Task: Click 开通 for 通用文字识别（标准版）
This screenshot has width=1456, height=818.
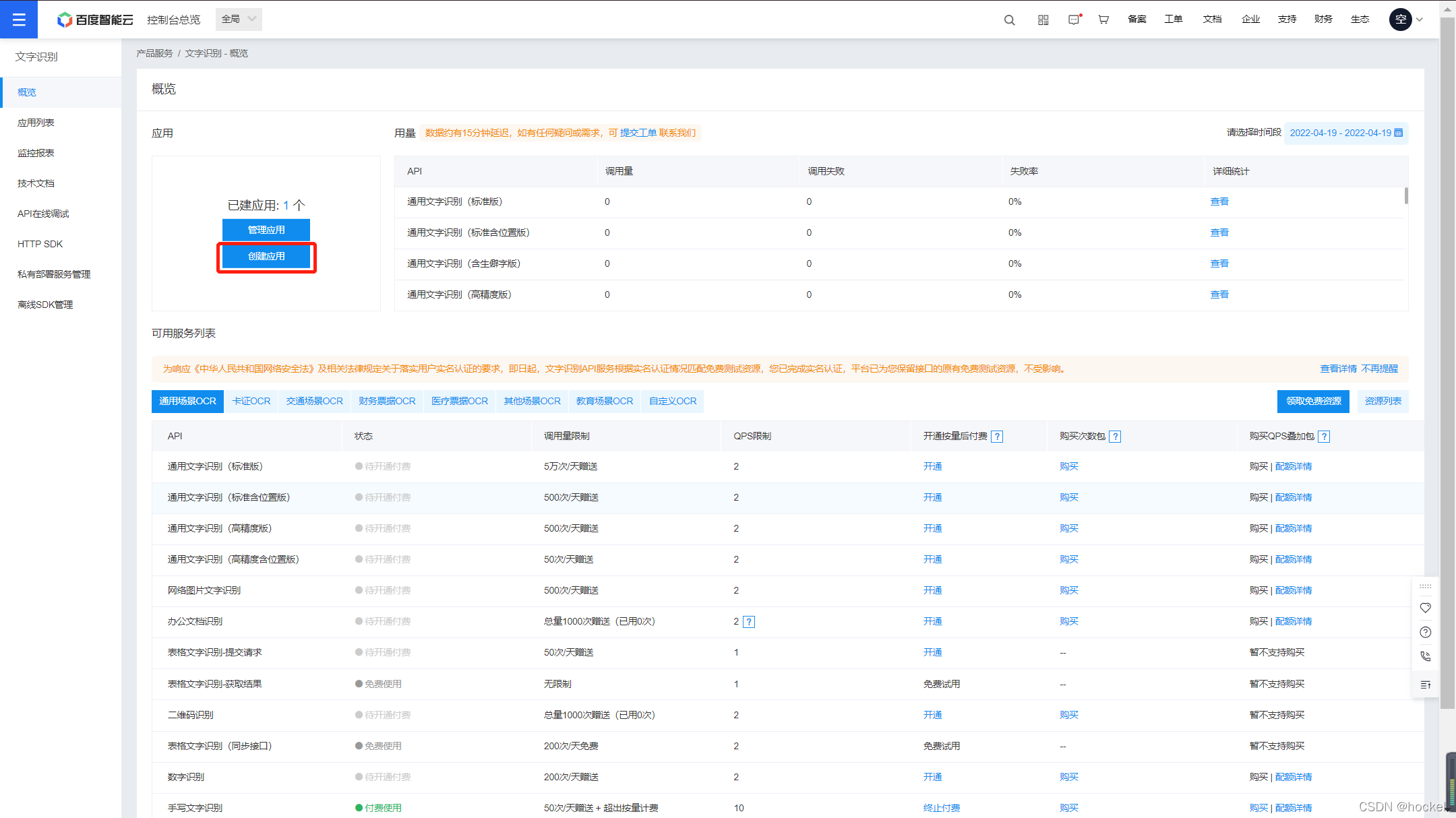Action: coord(932,466)
